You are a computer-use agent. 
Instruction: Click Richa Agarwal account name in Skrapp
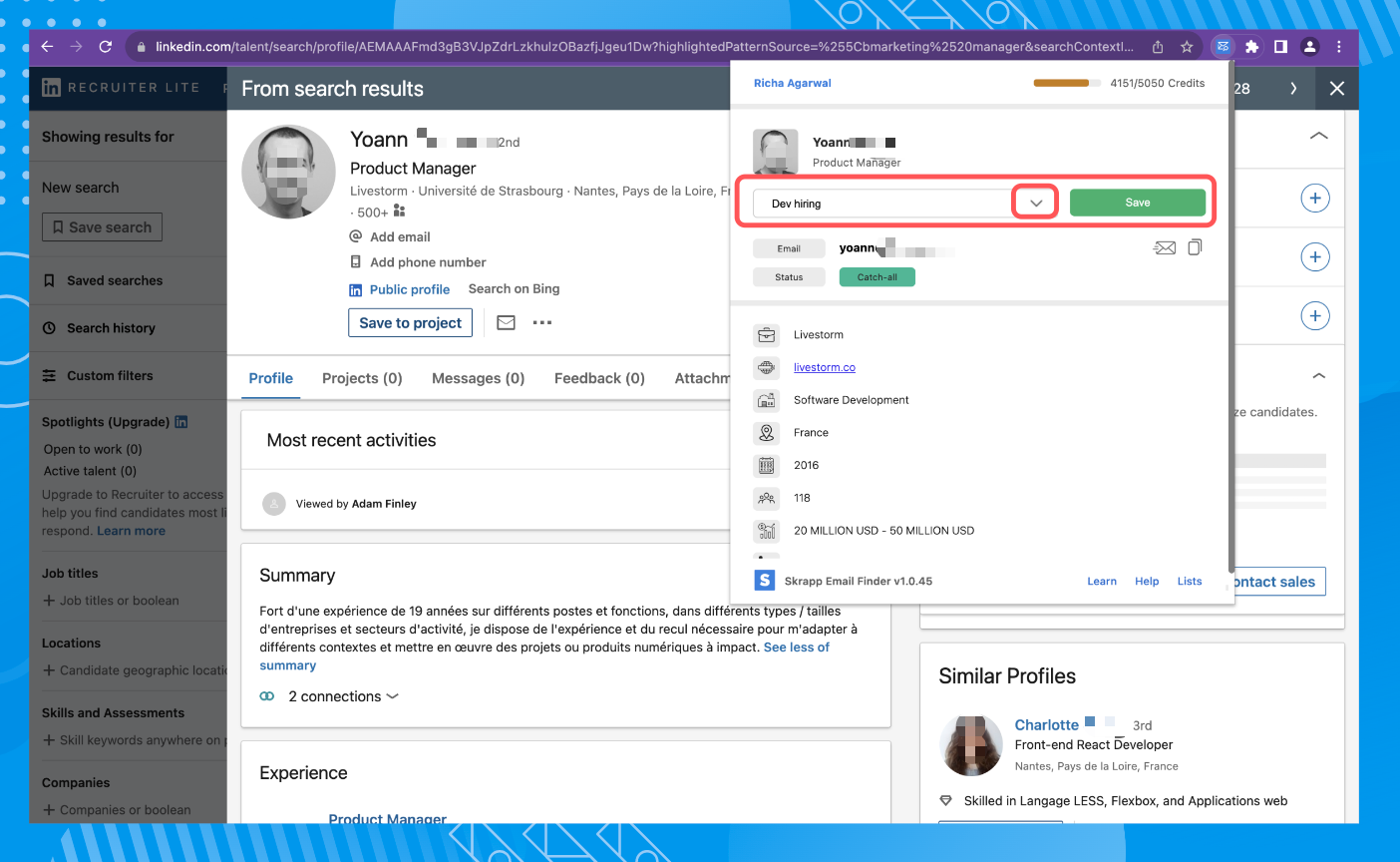(x=793, y=83)
